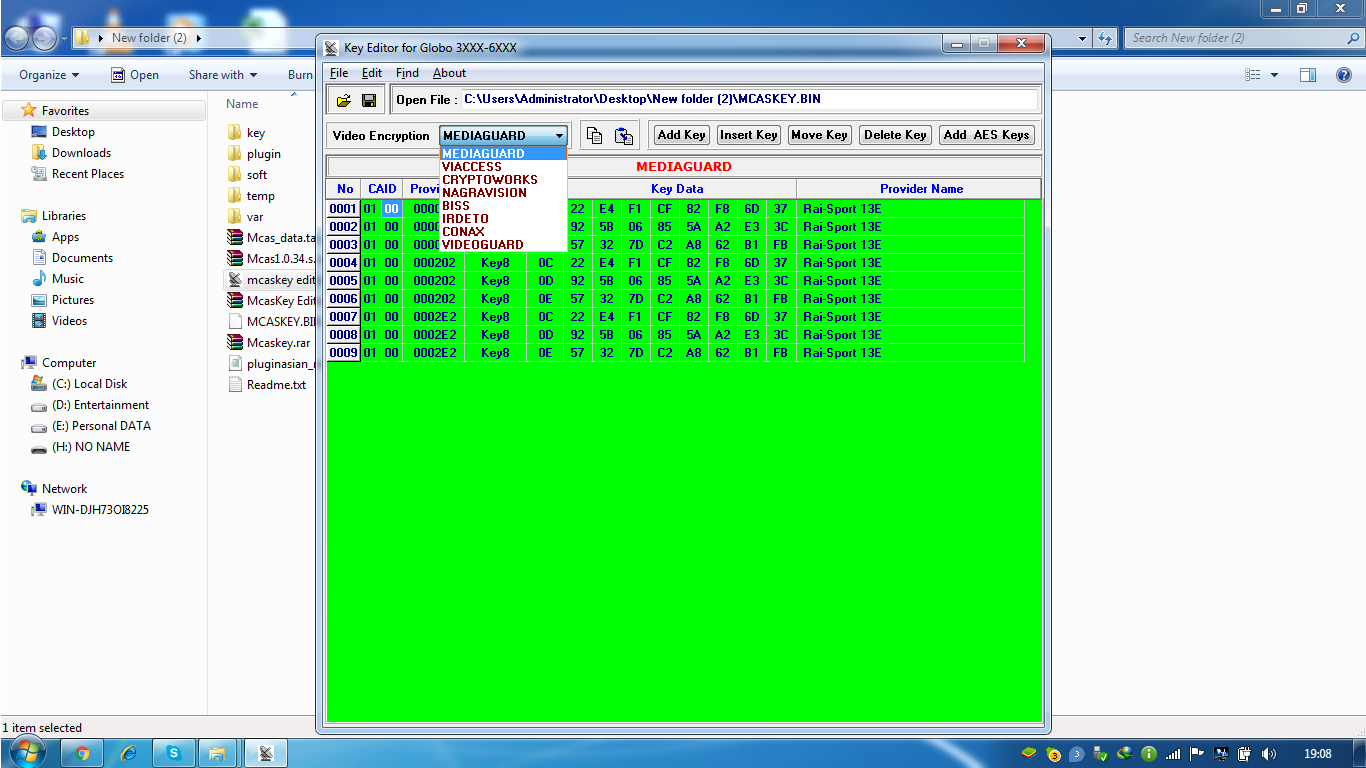Click the Explorer help question mark icon

tap(1345, 75)
